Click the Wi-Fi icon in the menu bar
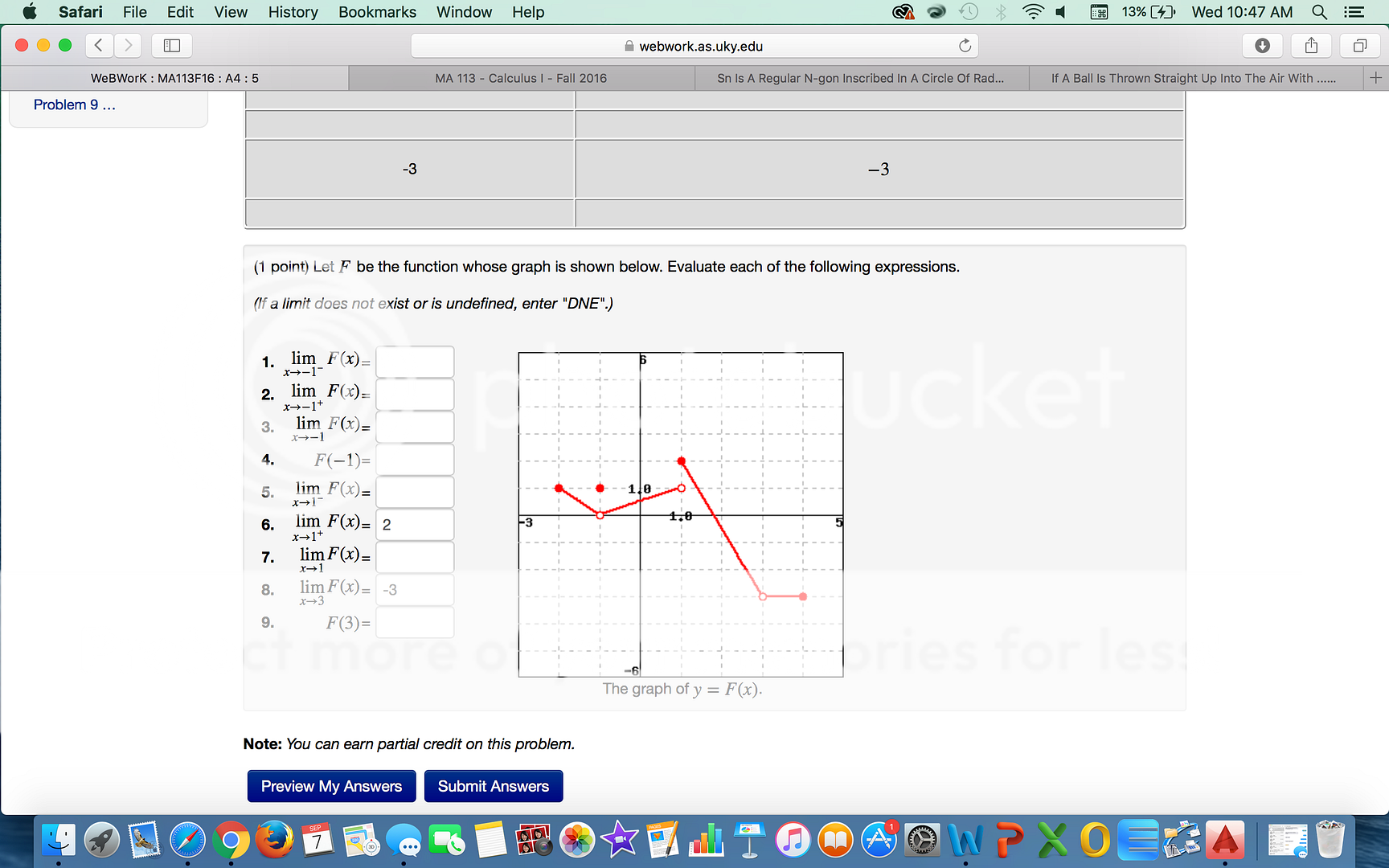 click(1032, 11)
